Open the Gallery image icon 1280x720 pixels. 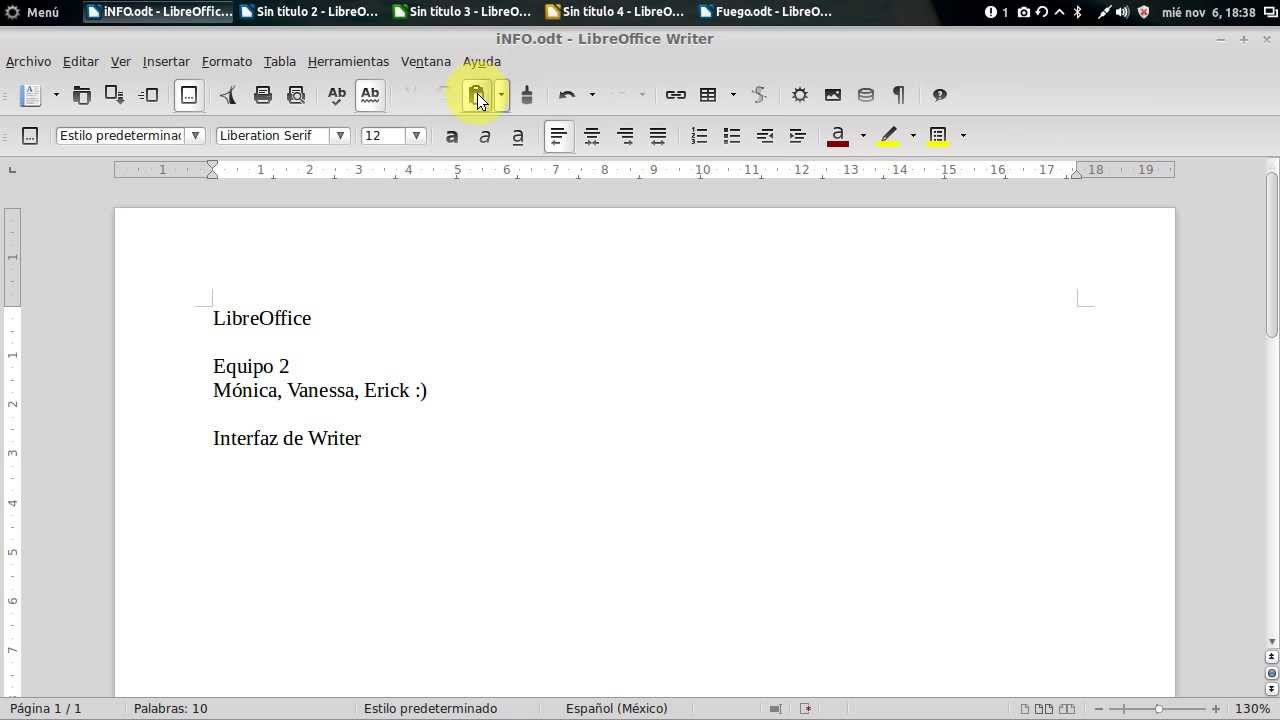pyautogui.click(x=833, y=95)
